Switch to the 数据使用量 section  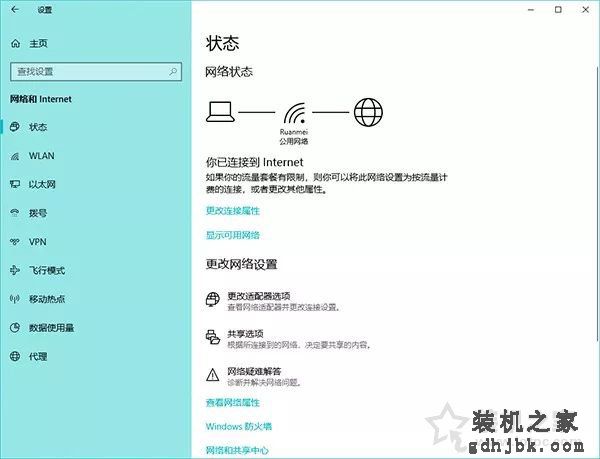pyautogui.click(x=52, y=327)
